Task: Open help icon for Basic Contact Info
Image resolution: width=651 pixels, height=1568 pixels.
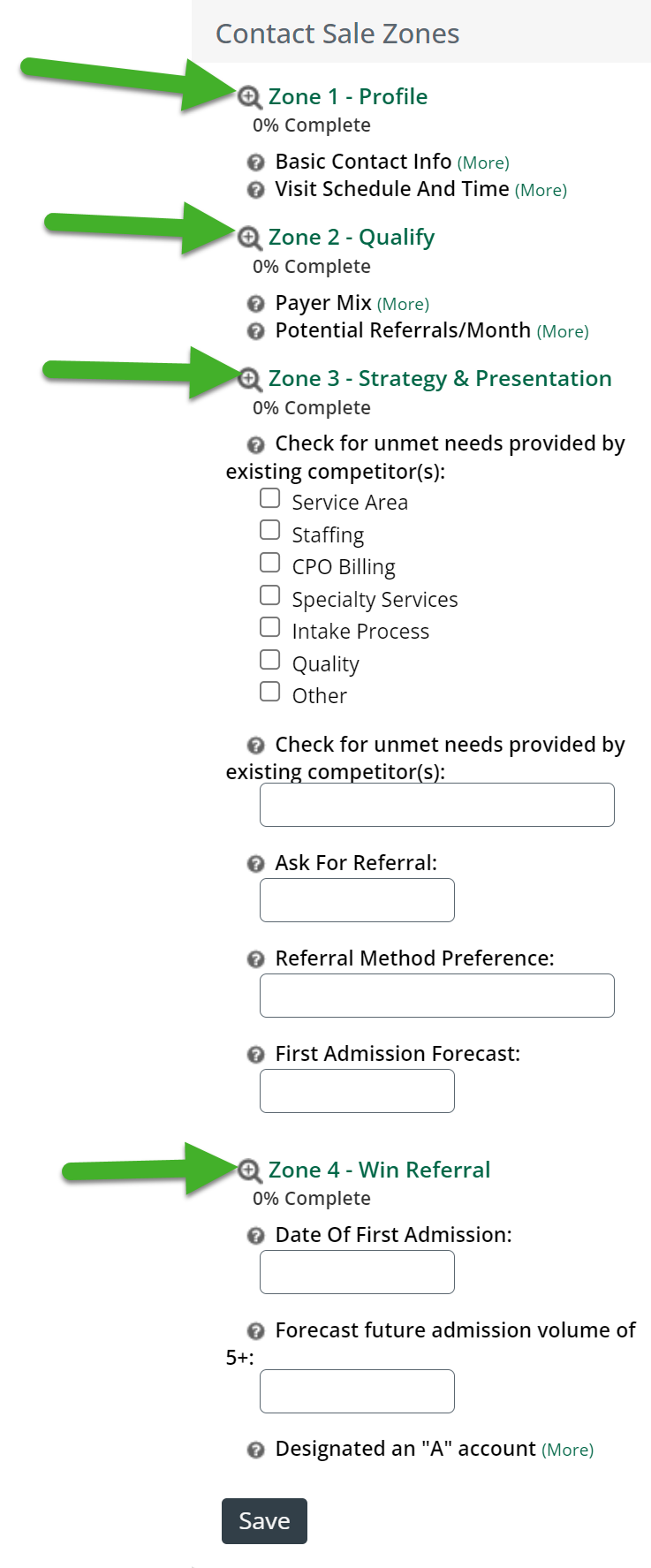Action: [x=256, y=163]
